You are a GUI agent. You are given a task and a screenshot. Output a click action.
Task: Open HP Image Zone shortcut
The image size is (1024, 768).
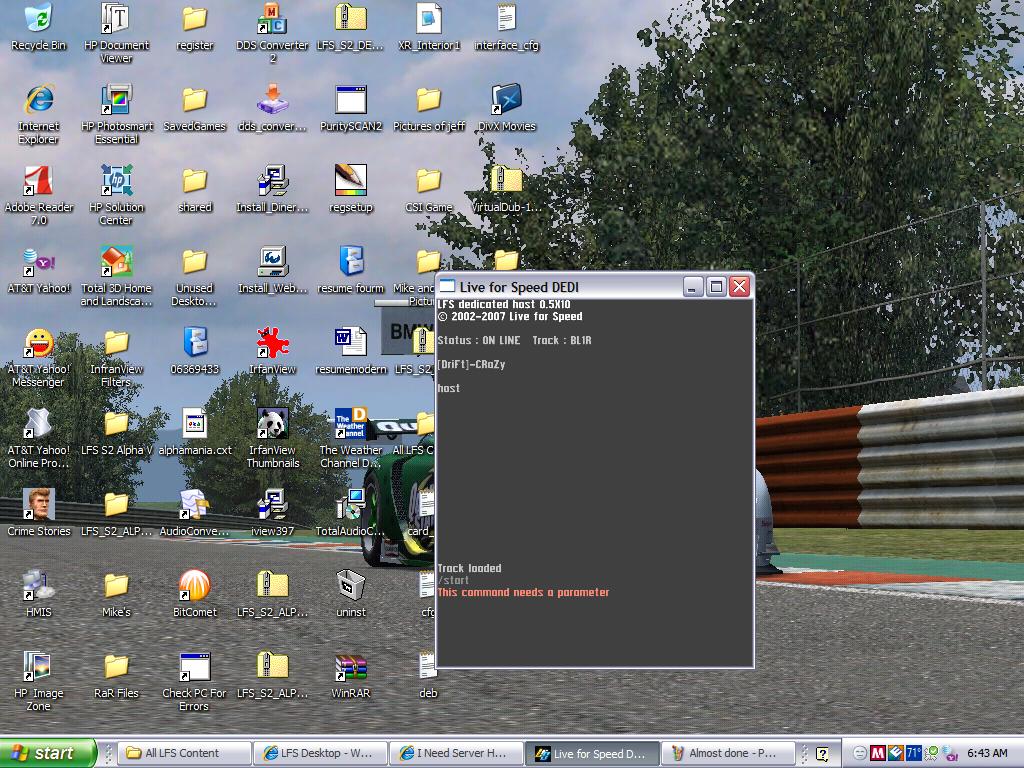click(x=39, y=666)
